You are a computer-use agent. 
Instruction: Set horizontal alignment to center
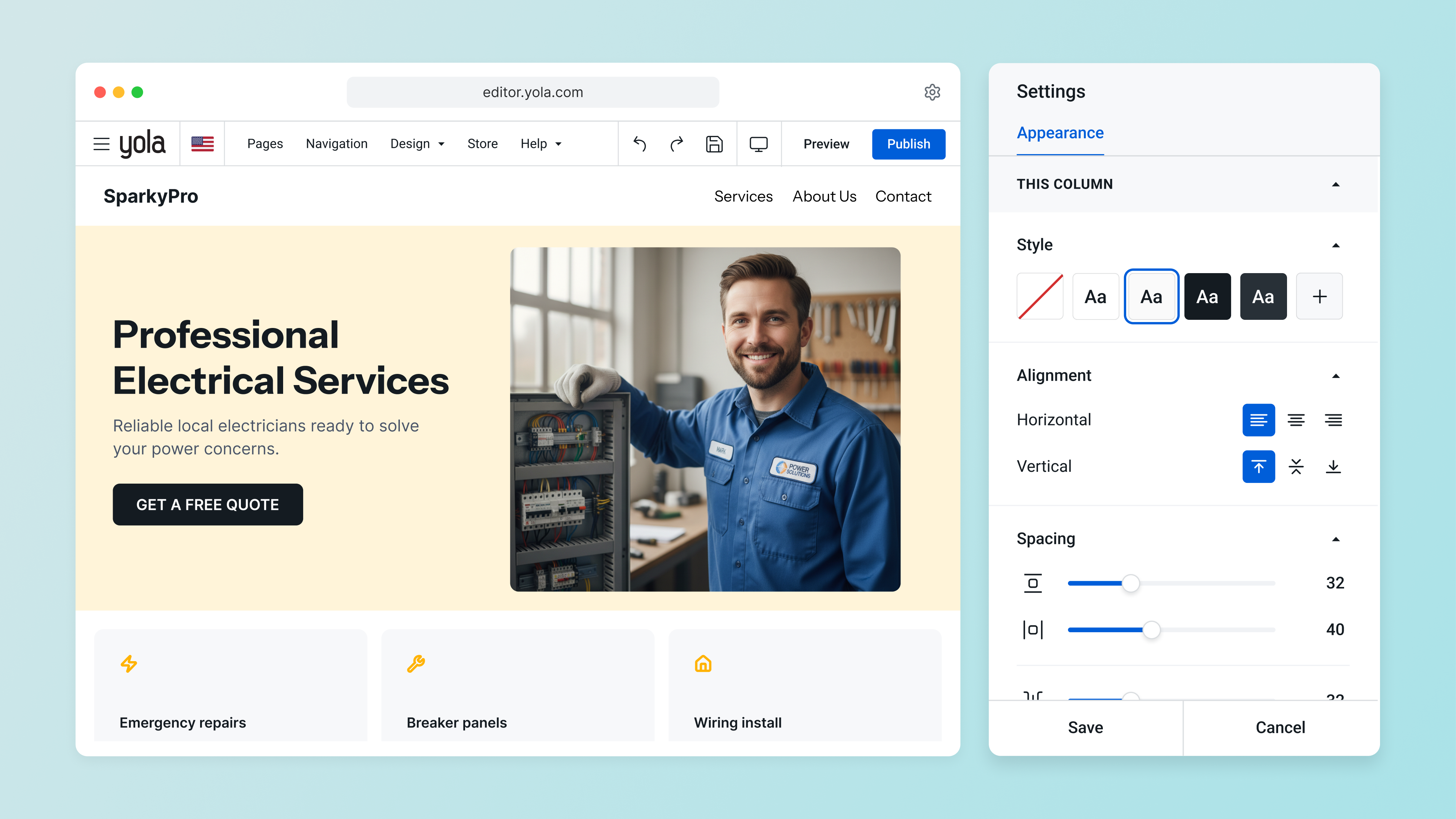tap(1296, 420)
